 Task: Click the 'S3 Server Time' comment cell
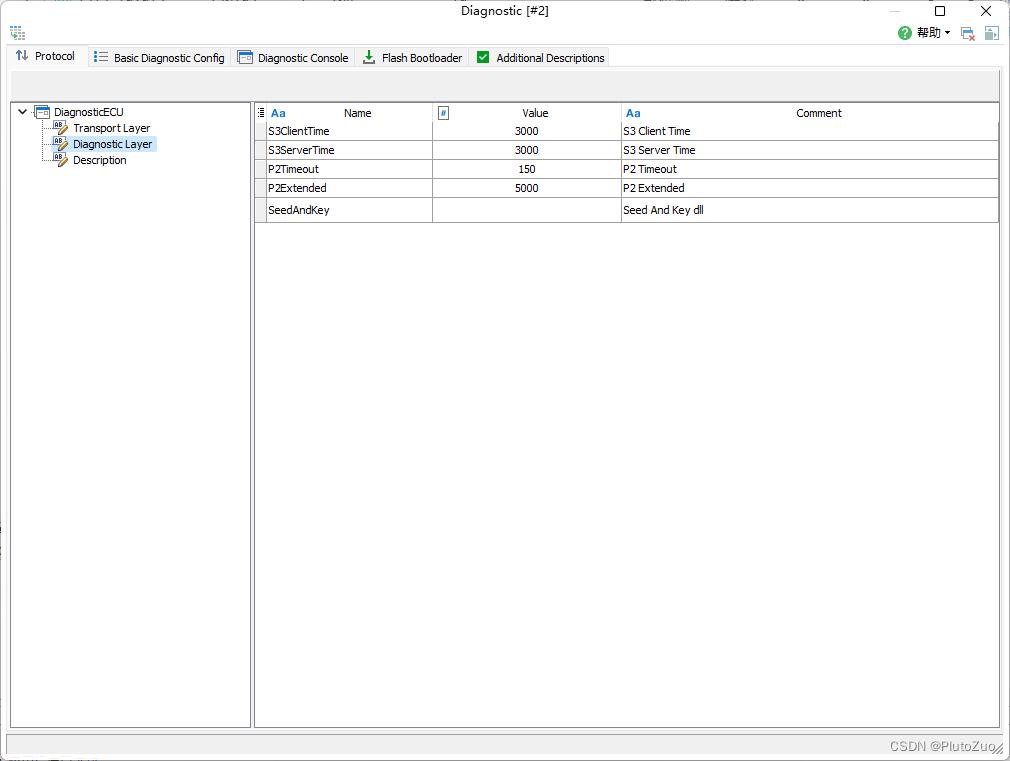point(810,150)
